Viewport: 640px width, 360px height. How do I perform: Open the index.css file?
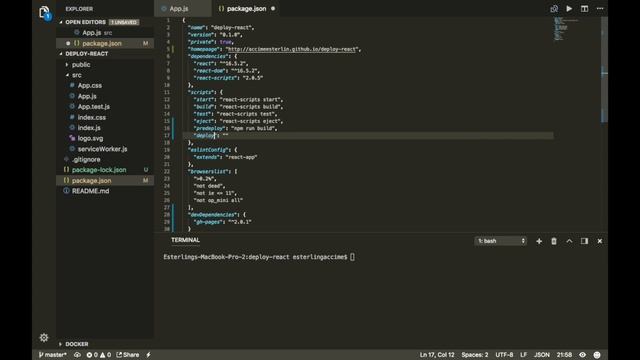click(91, 118)
